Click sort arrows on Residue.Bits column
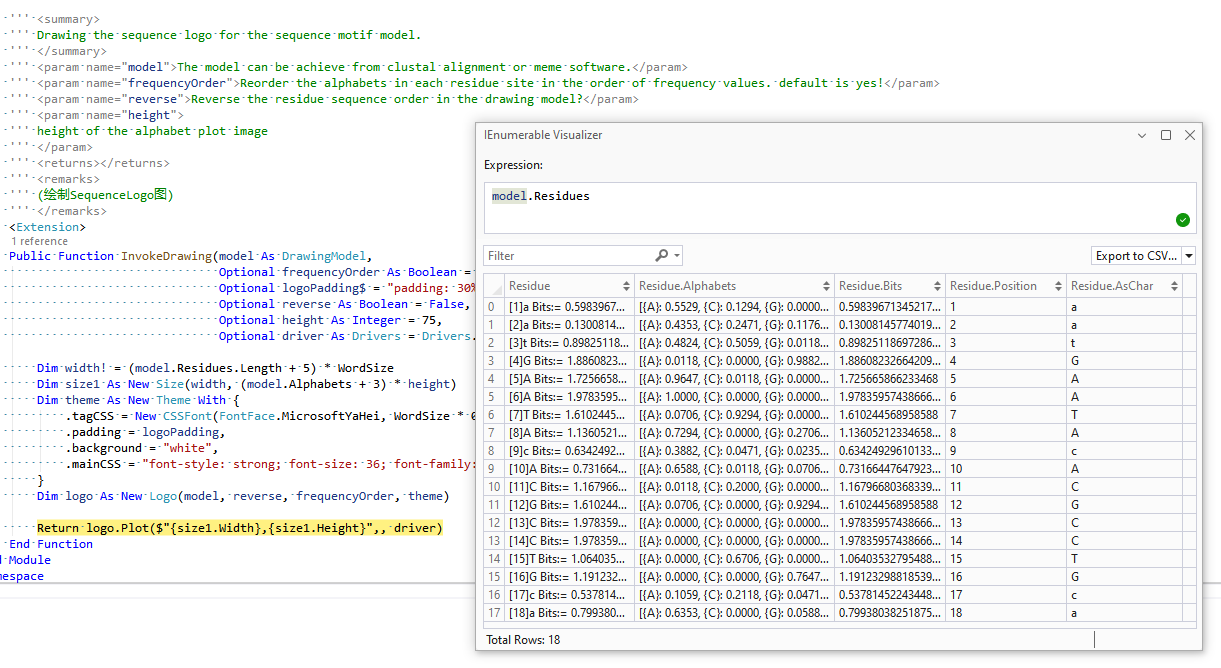 (x=937, y=286)
